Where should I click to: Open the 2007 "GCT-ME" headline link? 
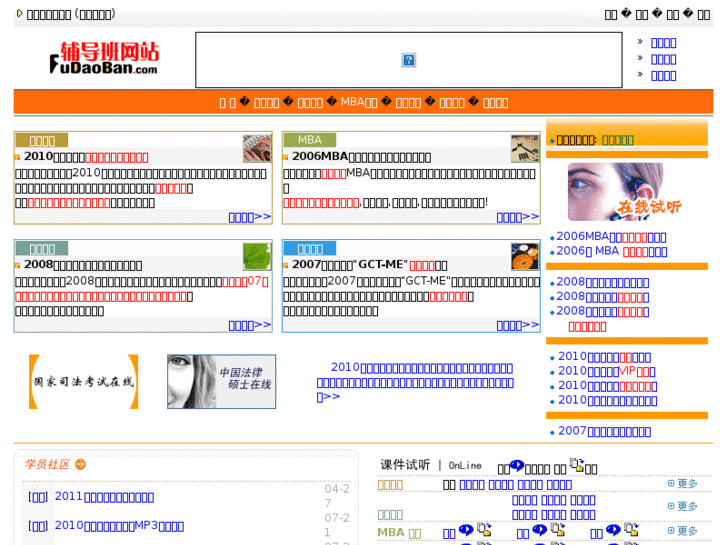(370, 265)
